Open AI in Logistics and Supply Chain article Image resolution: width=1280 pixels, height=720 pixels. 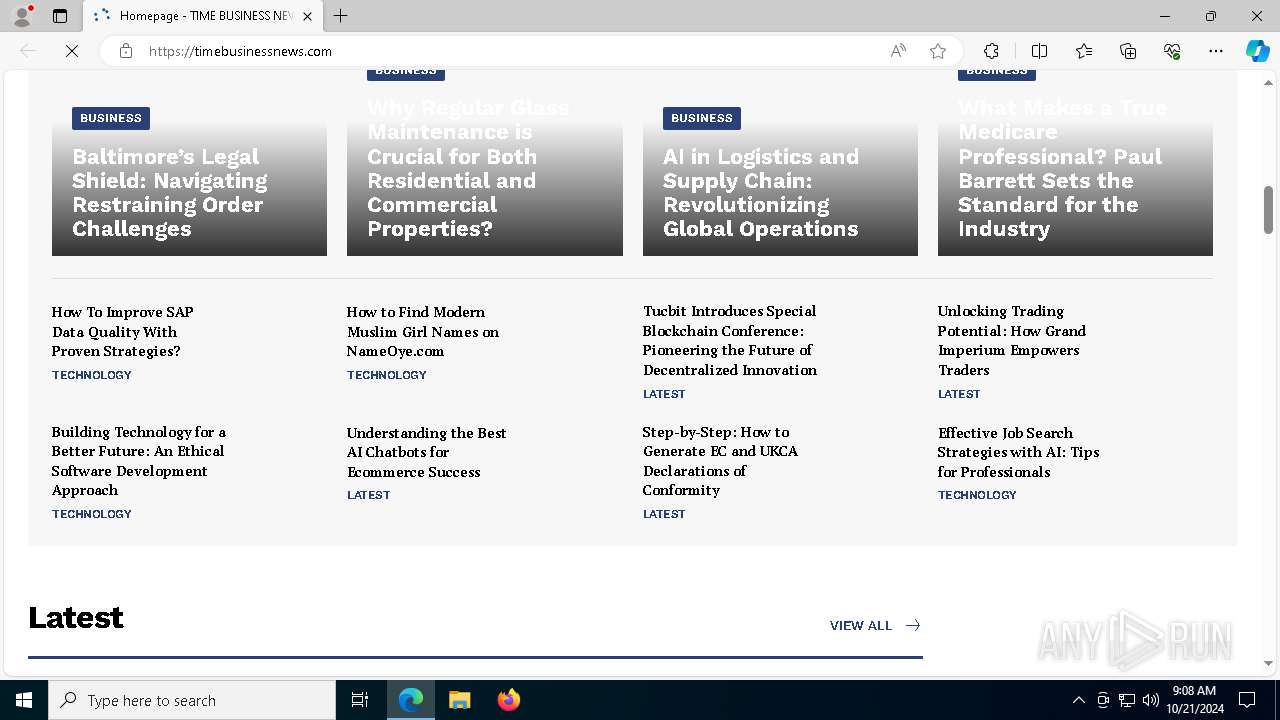761,193
